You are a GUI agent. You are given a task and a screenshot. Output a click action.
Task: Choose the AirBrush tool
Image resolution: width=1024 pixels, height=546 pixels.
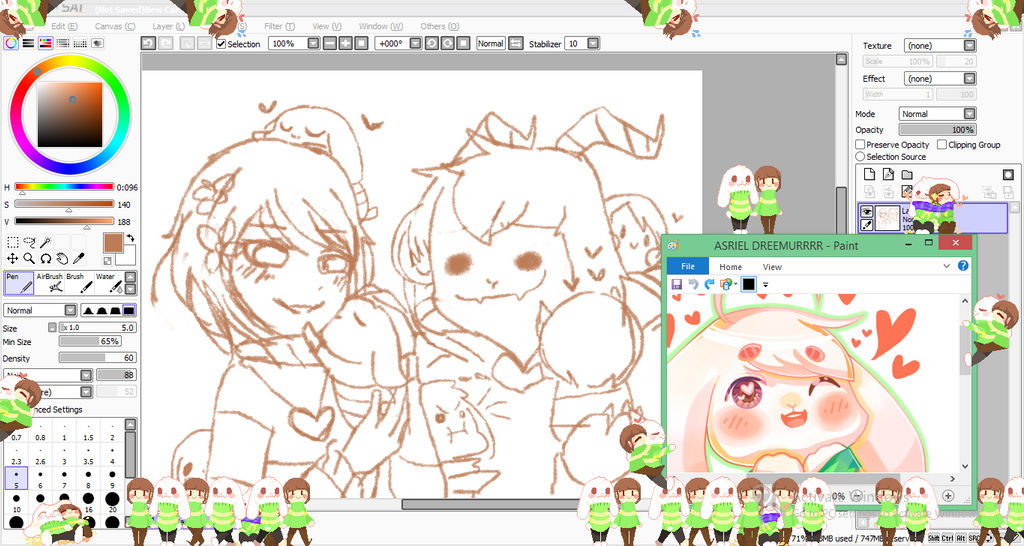[49, 283]
